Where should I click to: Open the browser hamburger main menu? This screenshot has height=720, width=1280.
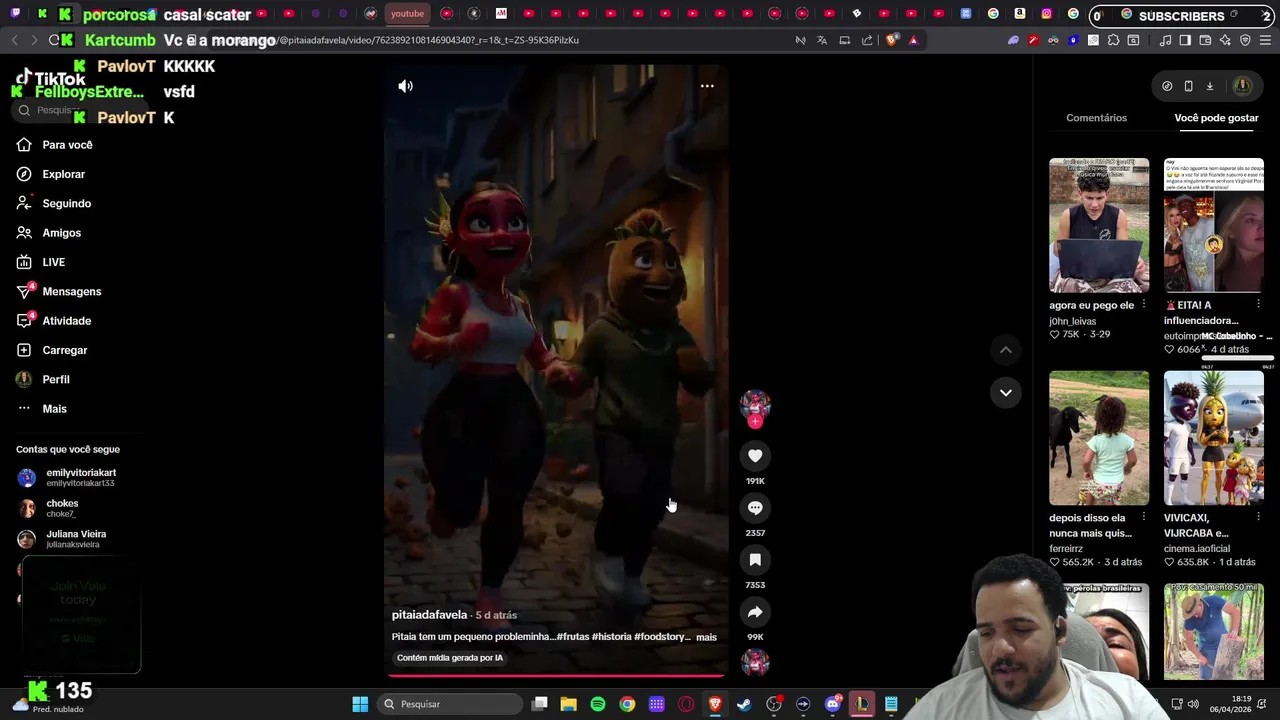click(1265, 40)
